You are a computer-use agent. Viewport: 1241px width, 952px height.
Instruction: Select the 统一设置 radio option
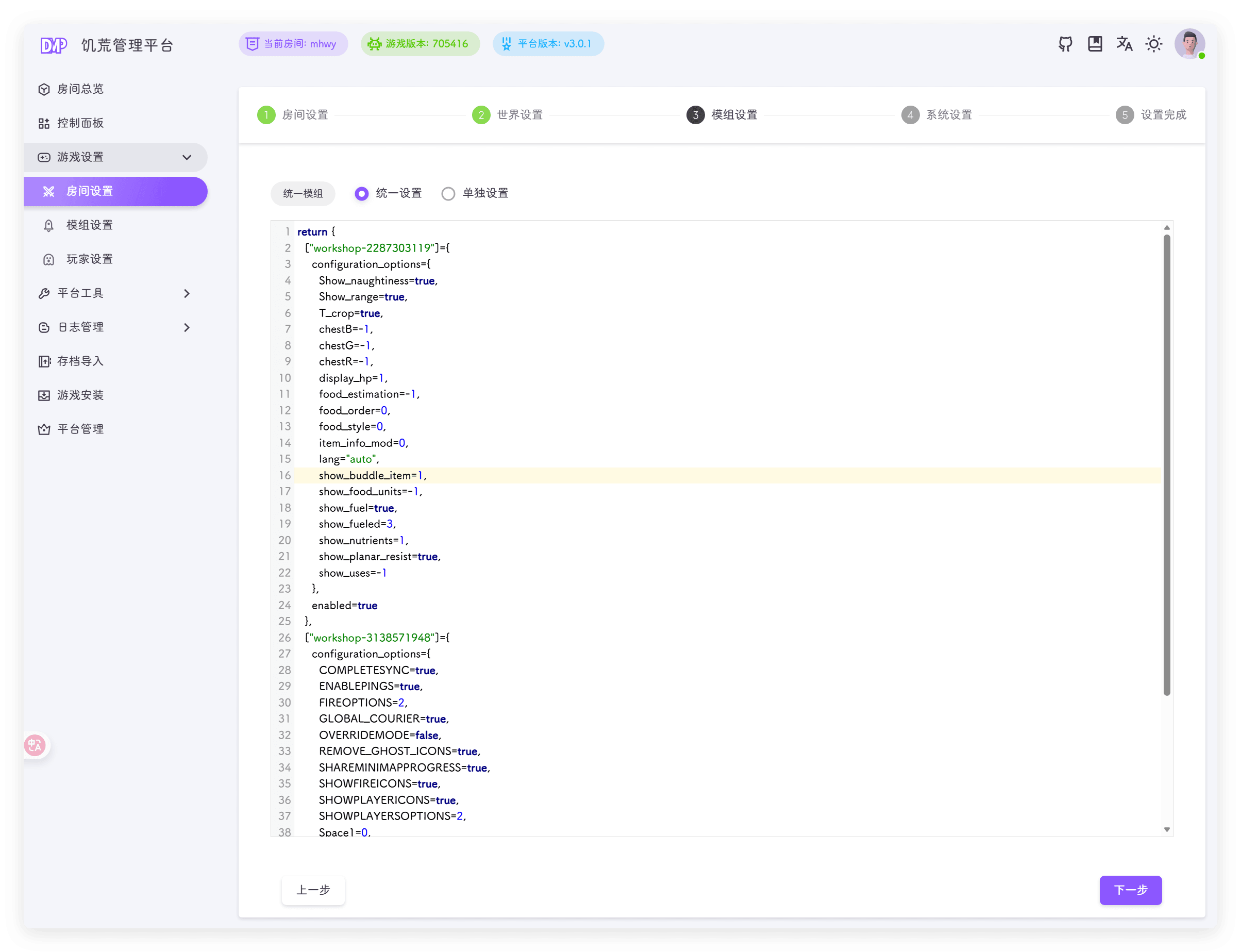pyautogui.click(x=362, y=194)
